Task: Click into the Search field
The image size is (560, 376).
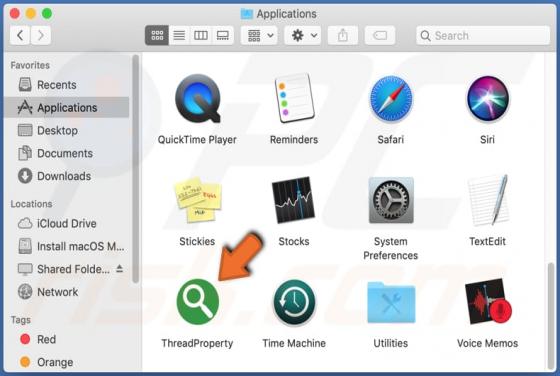Action: coord(483,35)
